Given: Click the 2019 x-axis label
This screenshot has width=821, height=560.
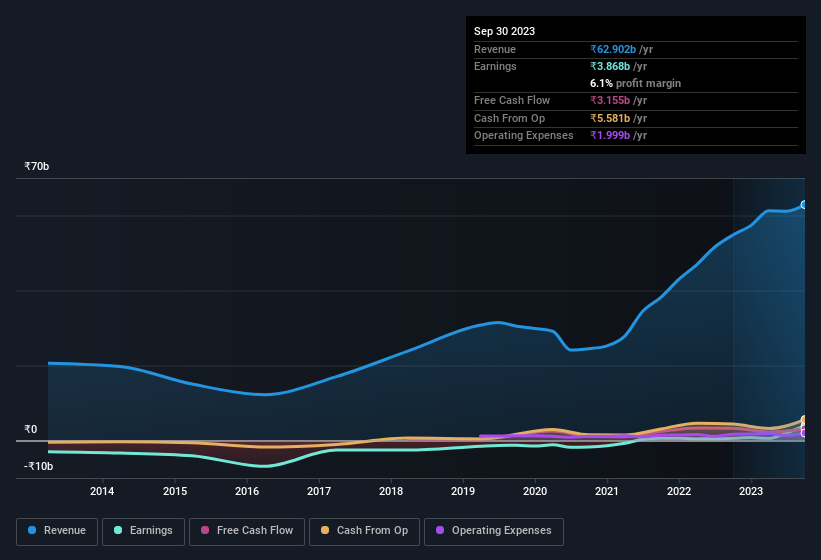Looking at the screenshot, I should [463, 491].
